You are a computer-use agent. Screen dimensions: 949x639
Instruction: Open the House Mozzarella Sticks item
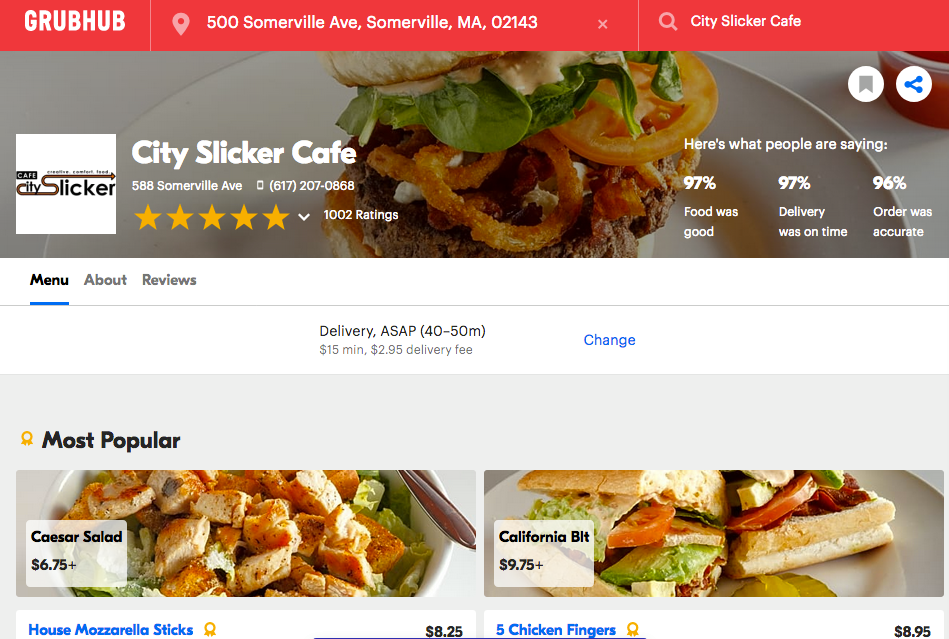(111, 630)
